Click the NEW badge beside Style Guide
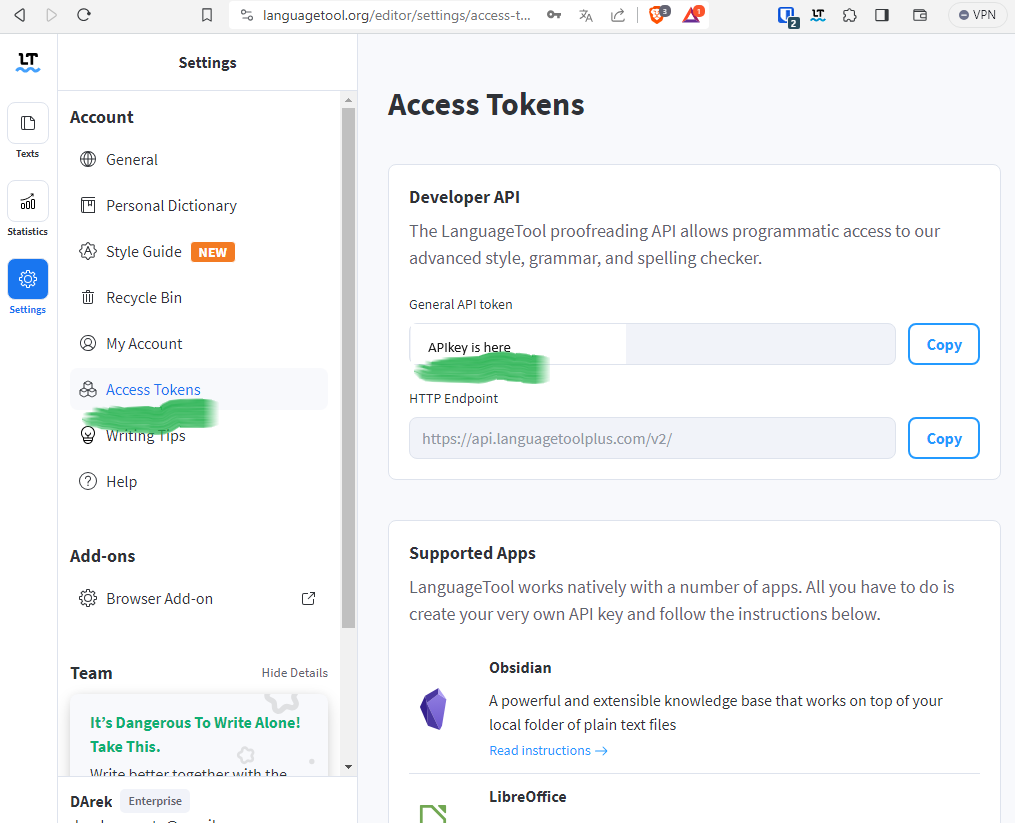 [x=213, y=252]
